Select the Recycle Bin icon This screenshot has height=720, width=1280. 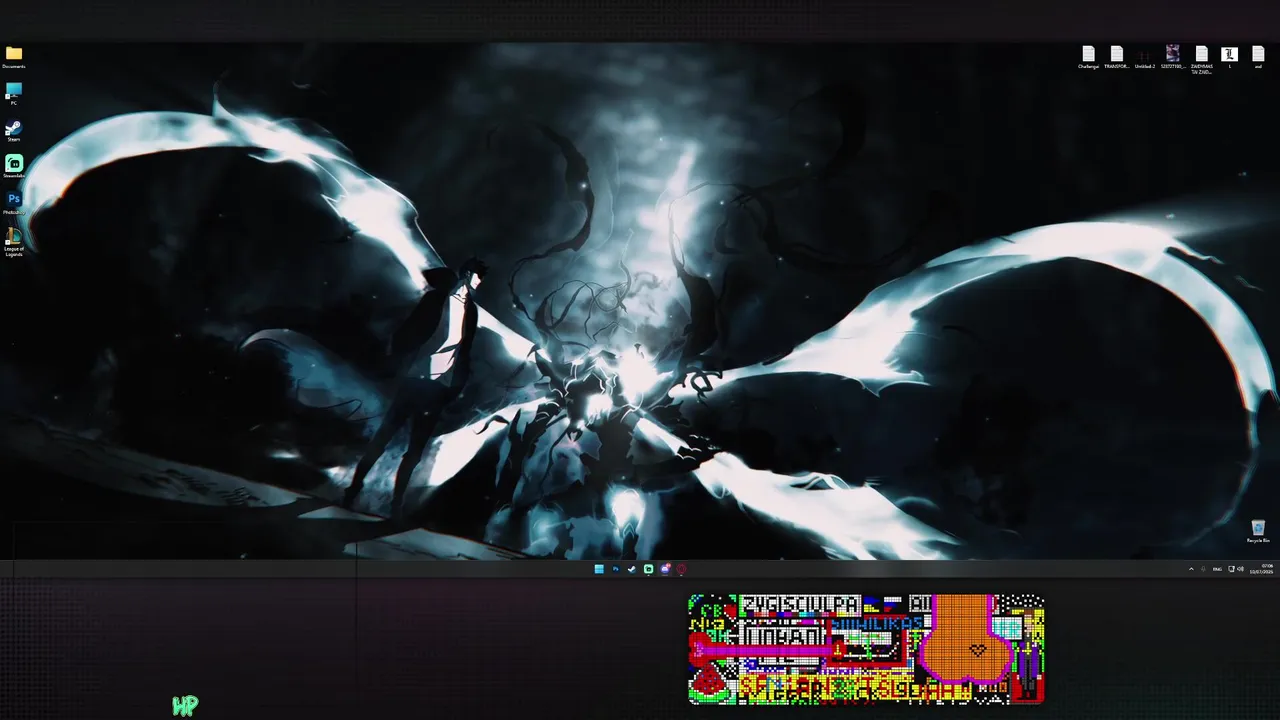tap(1258, 531)
